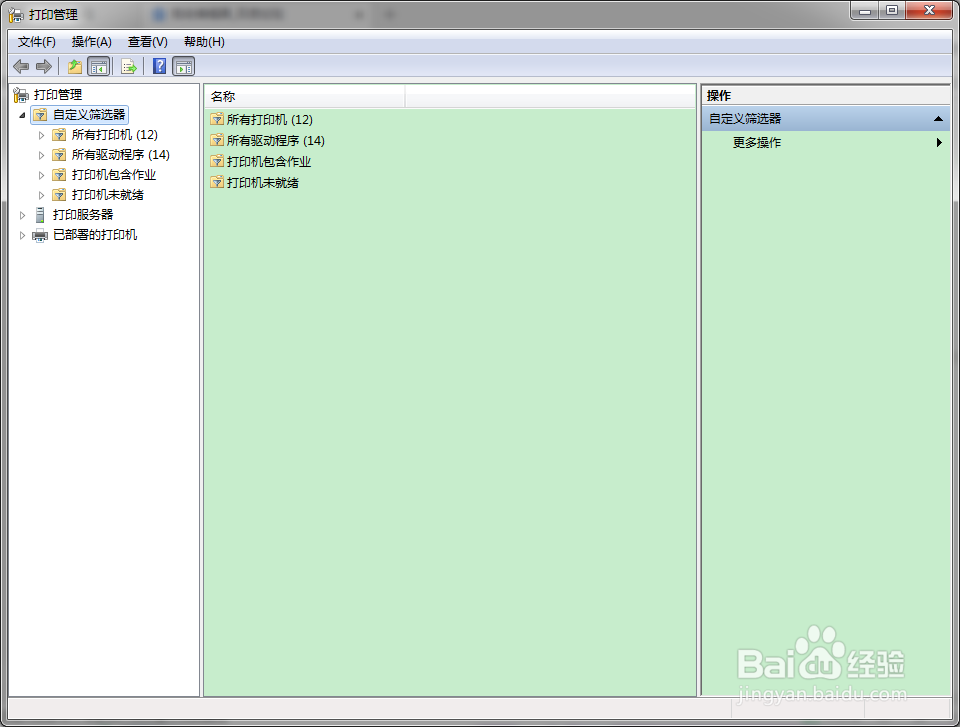The height and width of the screenshot is (727, 960).
Task: Select 所有驱动程序 (14) text in center list
Action: [276, 141]
